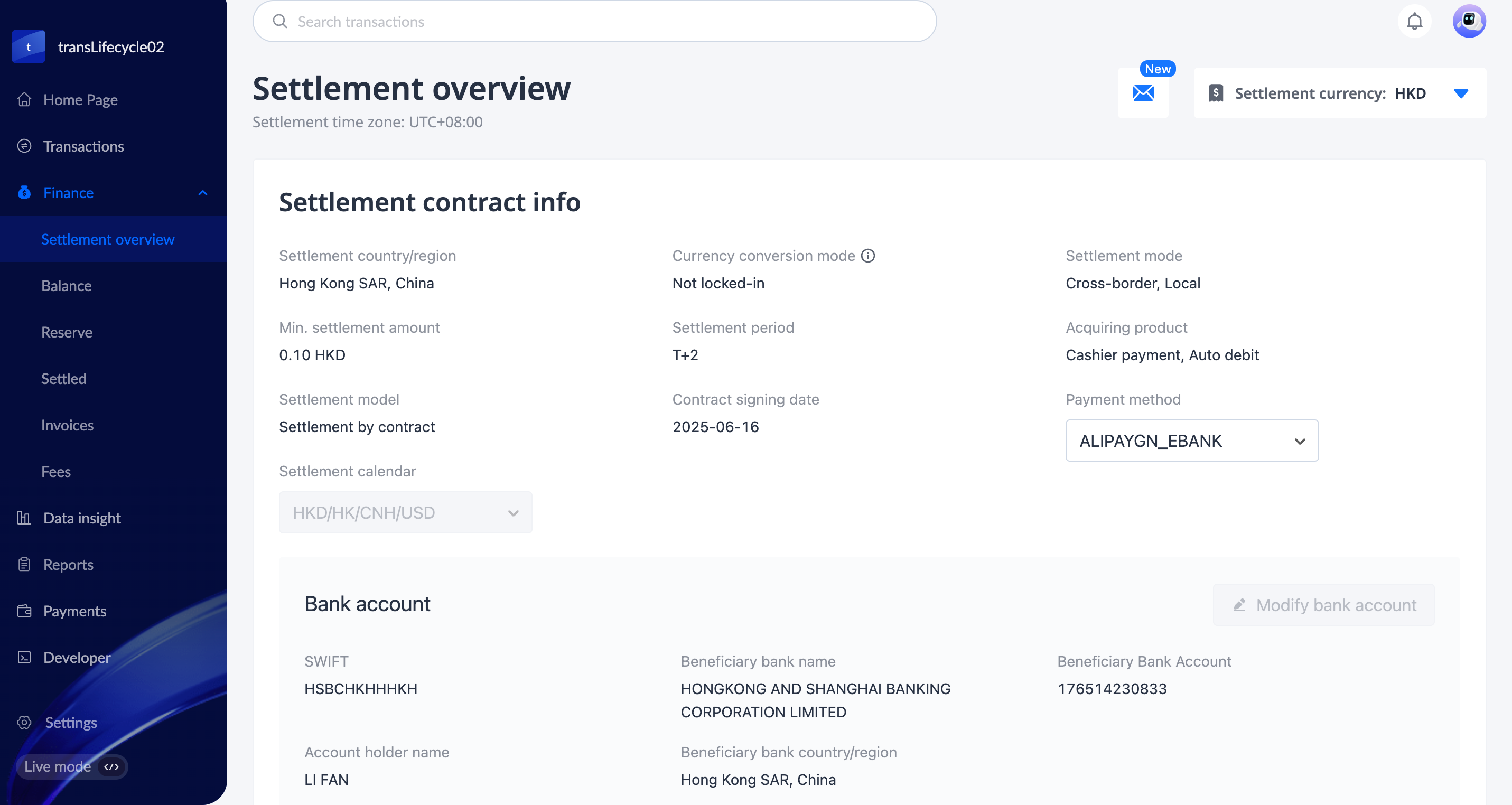The height and width of the screenshot is (805, 1512).
Task: Open the Invoices submenu item
Action: tap(68, 425)
